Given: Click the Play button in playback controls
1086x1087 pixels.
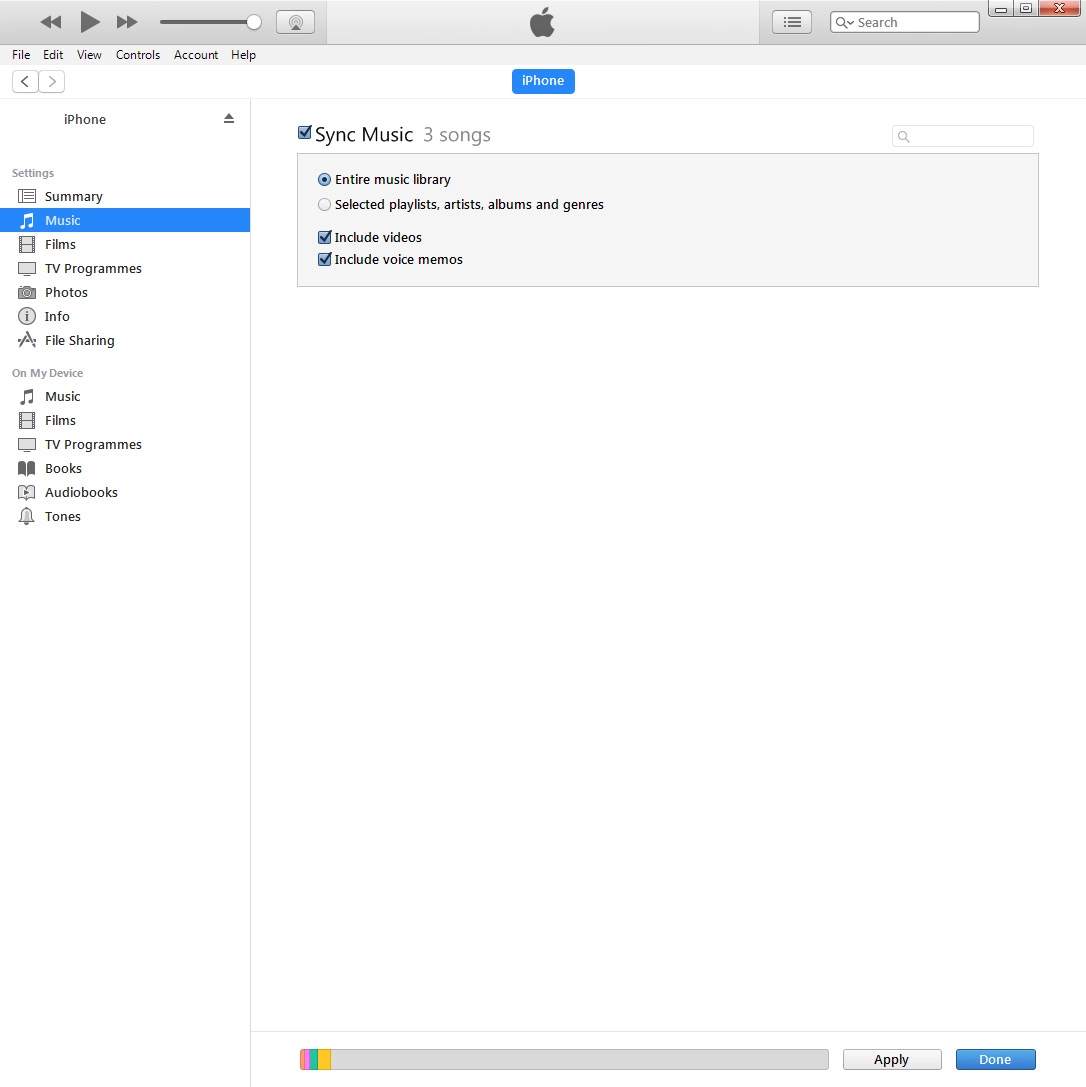Looking at the screenshot, I should click(x=90, y=22).
